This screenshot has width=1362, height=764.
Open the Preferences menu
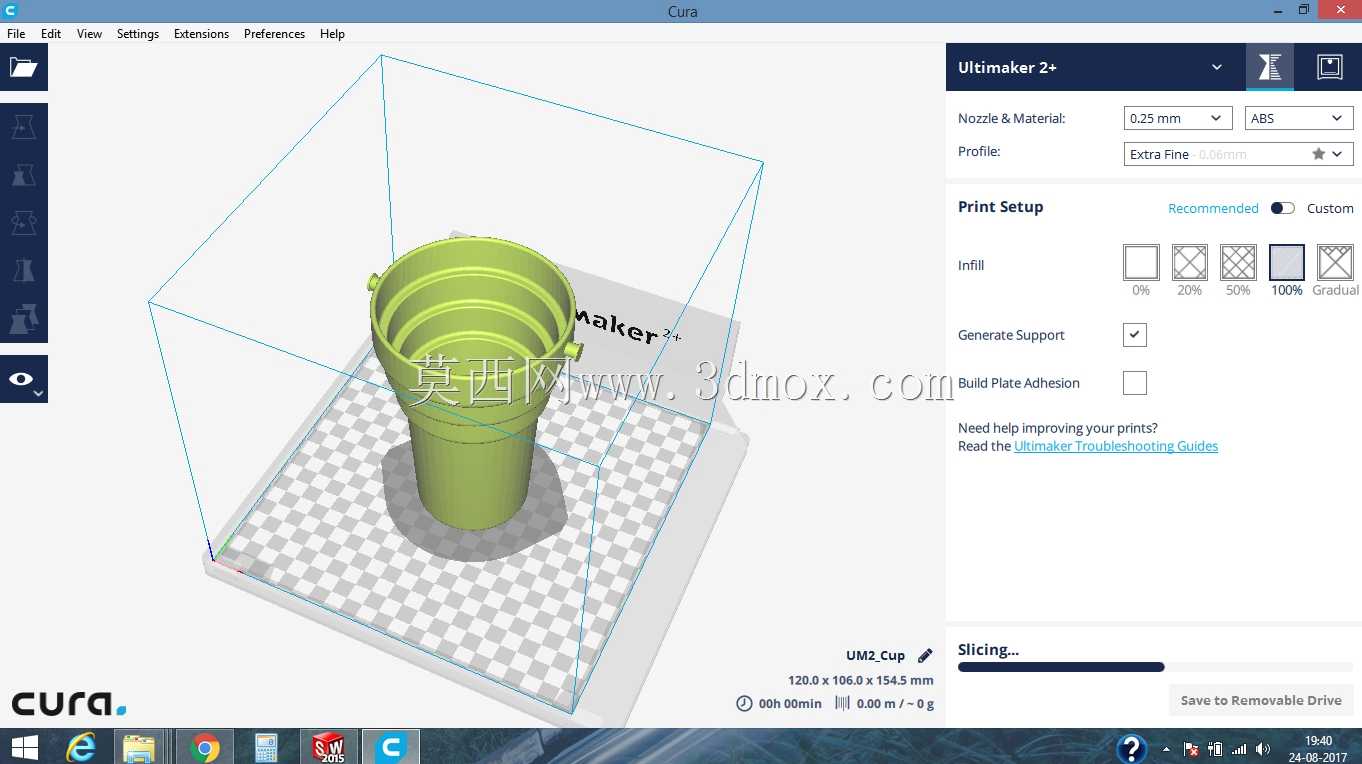click(274, 33)
